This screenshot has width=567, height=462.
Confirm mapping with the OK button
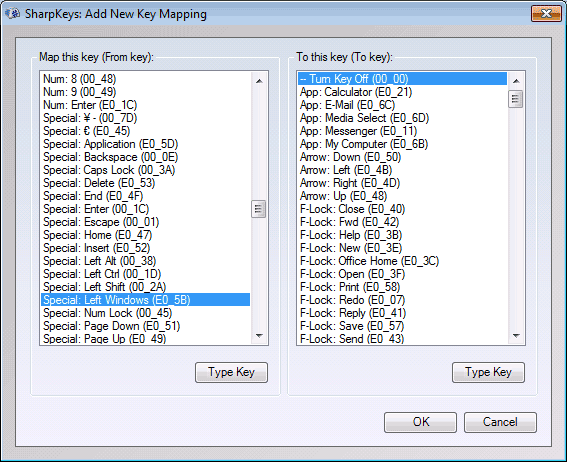click(420, 422)
